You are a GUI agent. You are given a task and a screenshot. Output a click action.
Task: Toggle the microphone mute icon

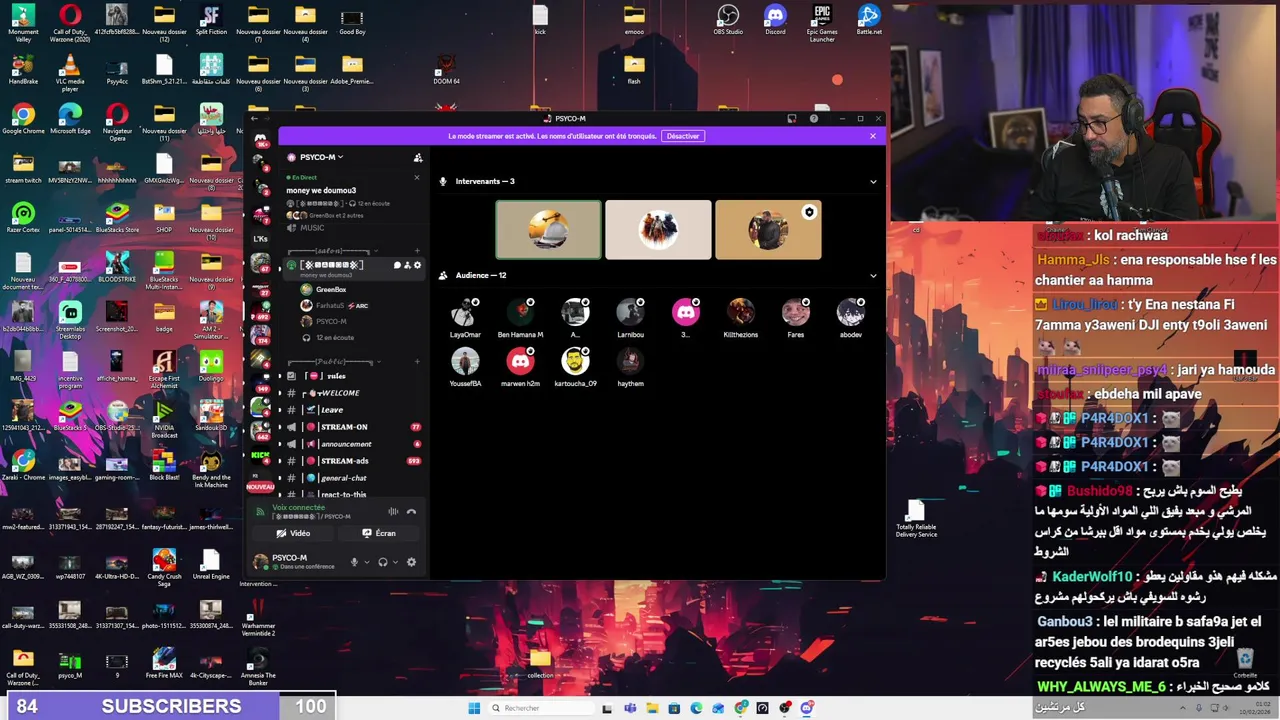[354, 562]
